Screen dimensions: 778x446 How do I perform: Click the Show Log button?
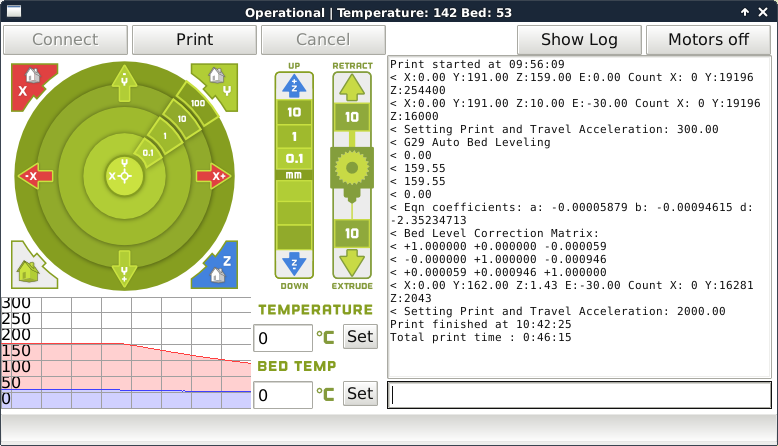(578, 40)
